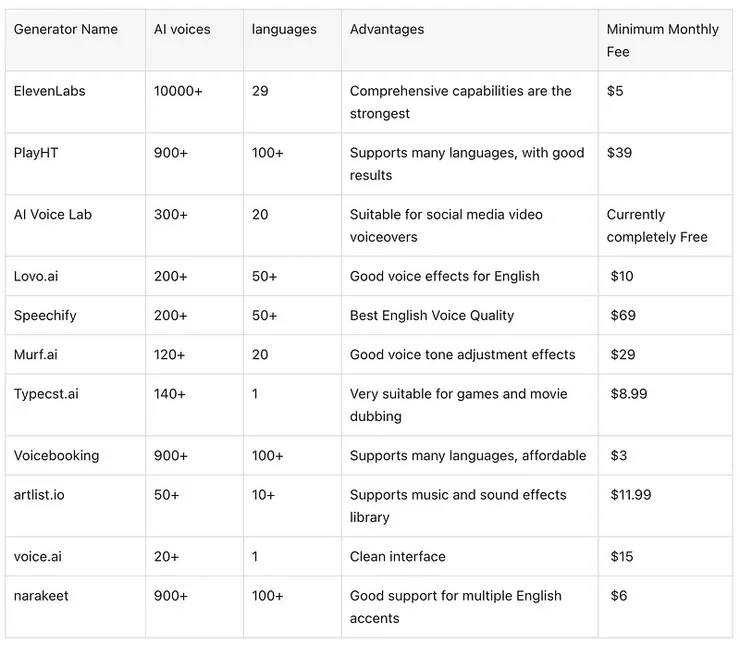Select the PlayHT row name
This screenshot has width=740, height=646.
pyautogui.click(x=35, y=153)
